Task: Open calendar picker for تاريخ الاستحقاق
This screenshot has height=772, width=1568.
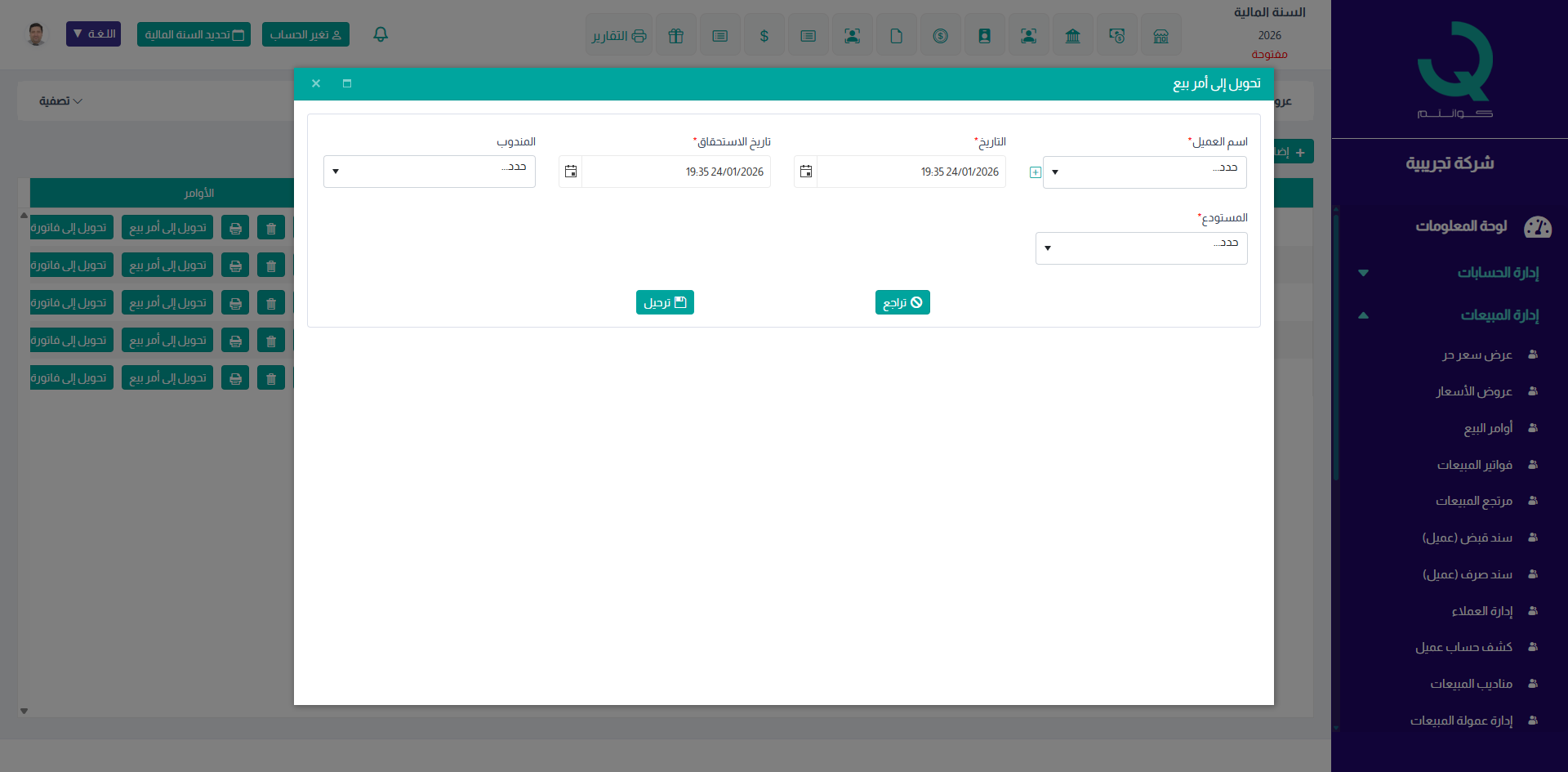Action: pyautogui.click(x=571, y=172)
